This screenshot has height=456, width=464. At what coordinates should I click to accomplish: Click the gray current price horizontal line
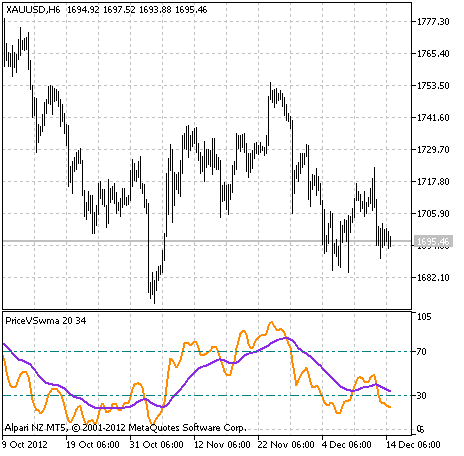[208, 241]
